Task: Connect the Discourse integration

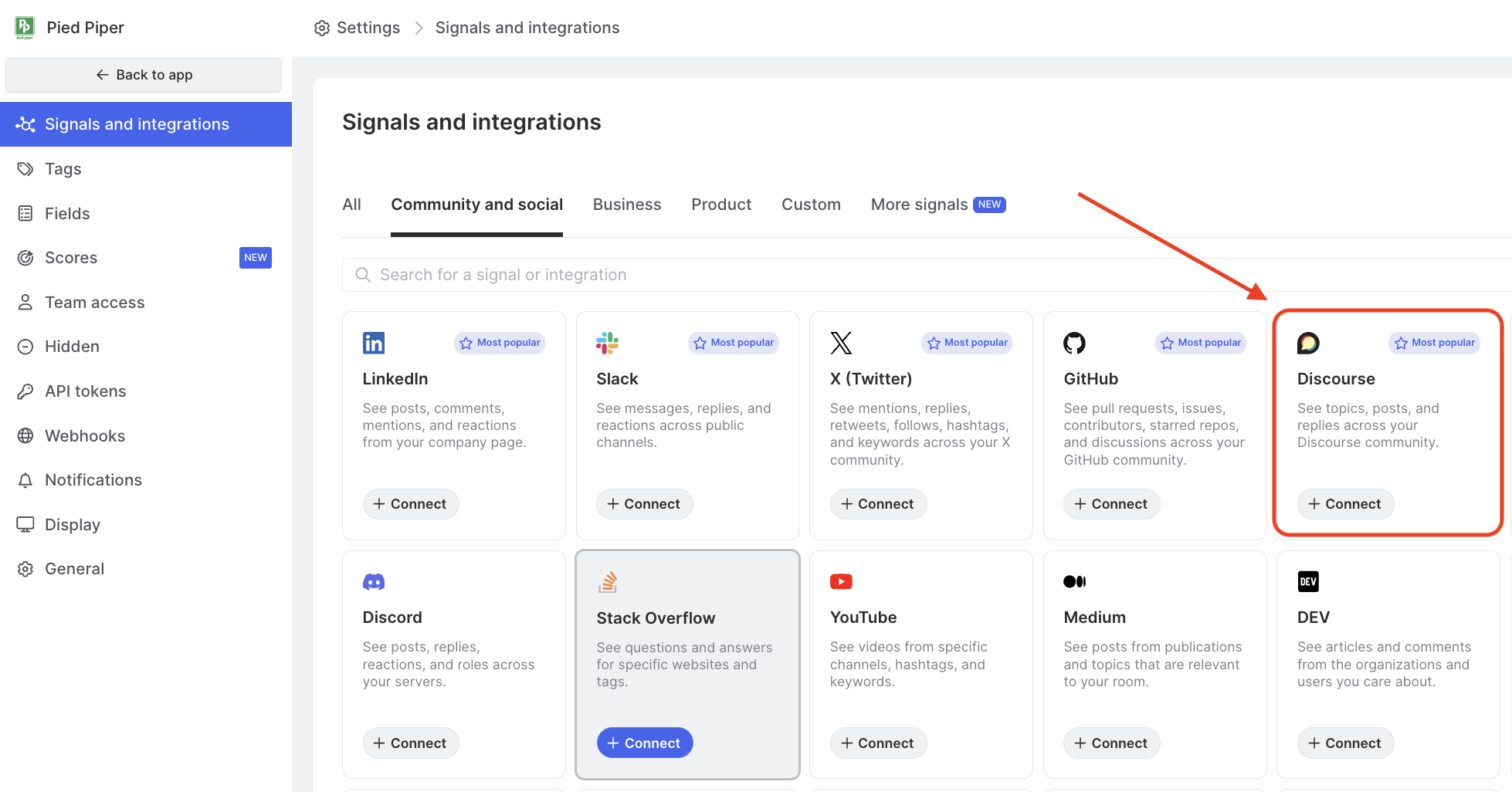Action: tap(1345, 504)
